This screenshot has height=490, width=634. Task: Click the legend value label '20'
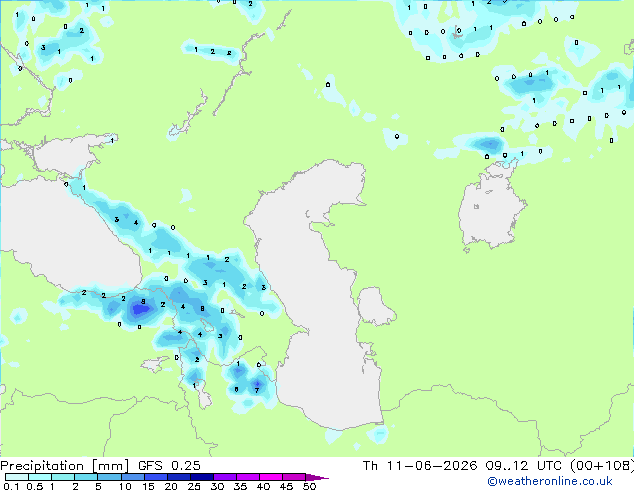(171, 486)
